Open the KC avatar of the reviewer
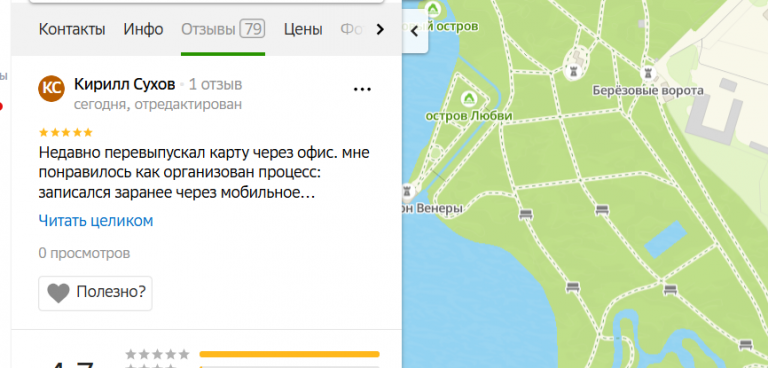 click(x=51, y=89)
